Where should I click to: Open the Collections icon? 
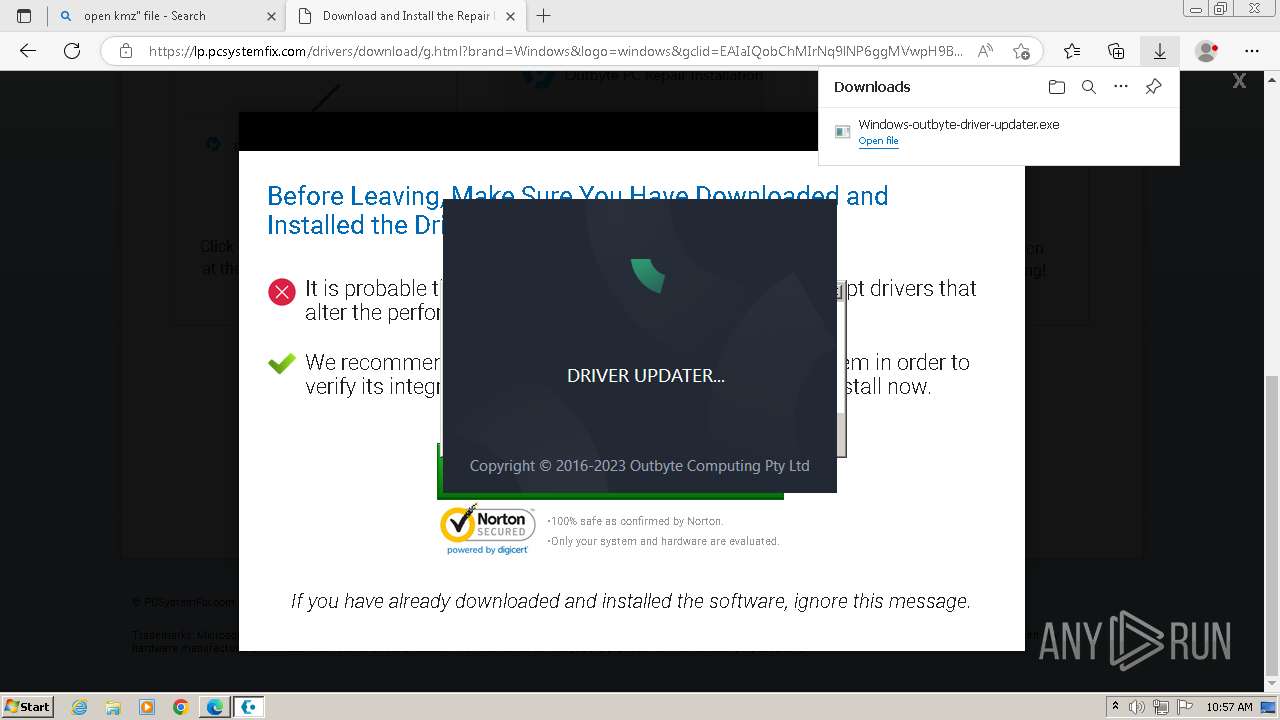click(x=1116, y=51)
